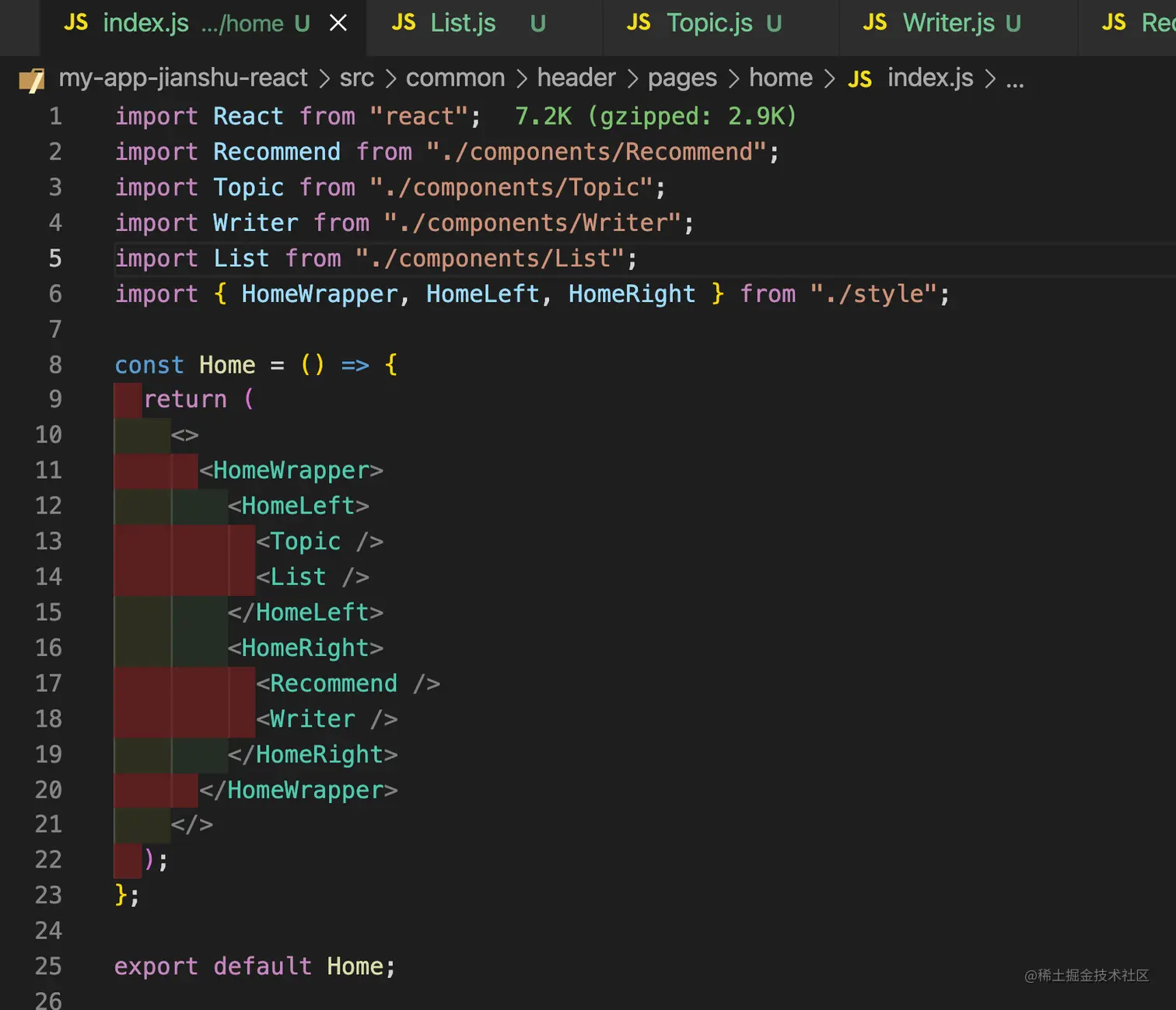1176x1010 pixels.
Task: Click the "./components/Topic" import path
Action: pos(512,188)
